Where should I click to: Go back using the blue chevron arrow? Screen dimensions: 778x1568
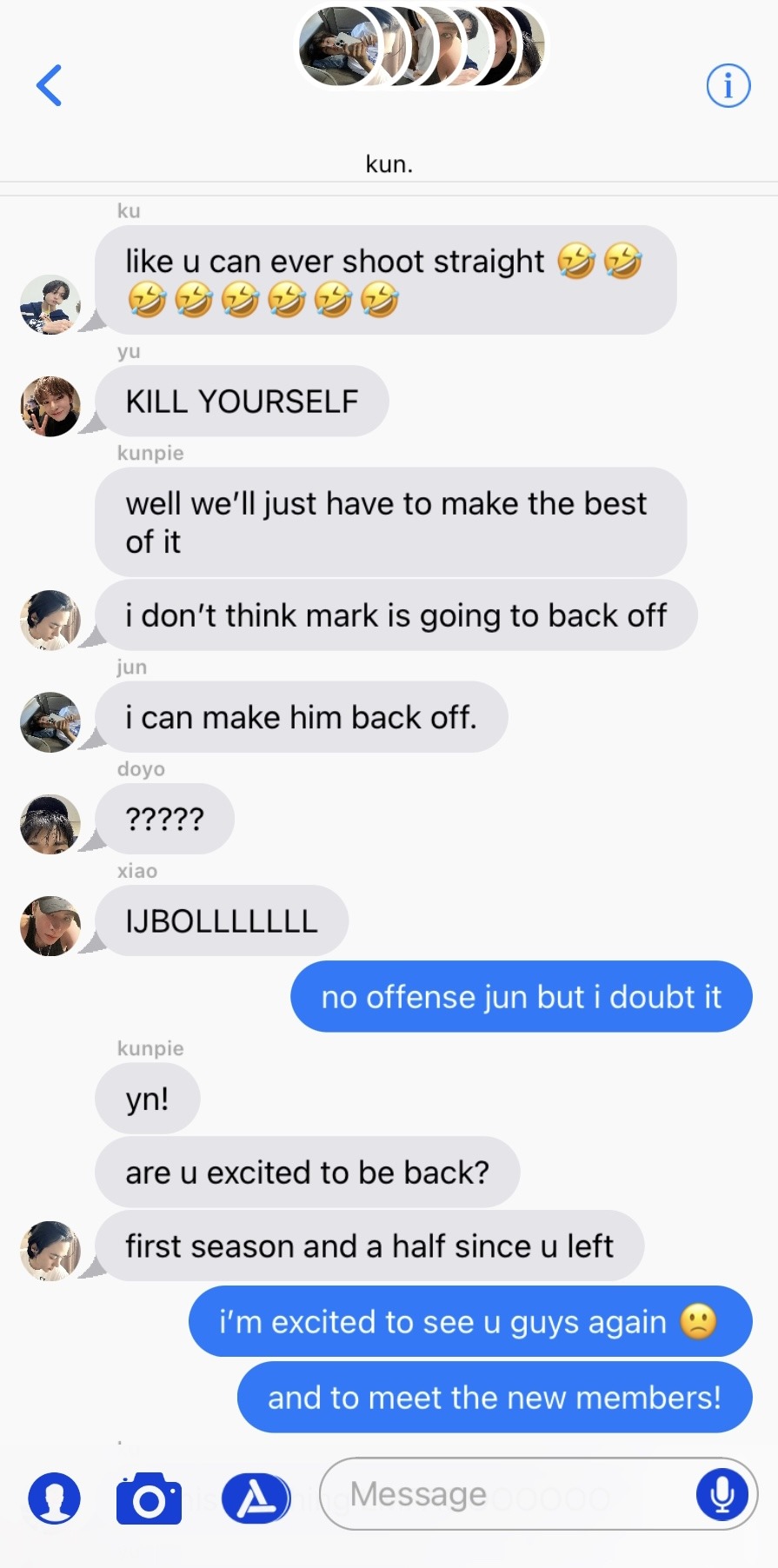(x=49, y=85)
